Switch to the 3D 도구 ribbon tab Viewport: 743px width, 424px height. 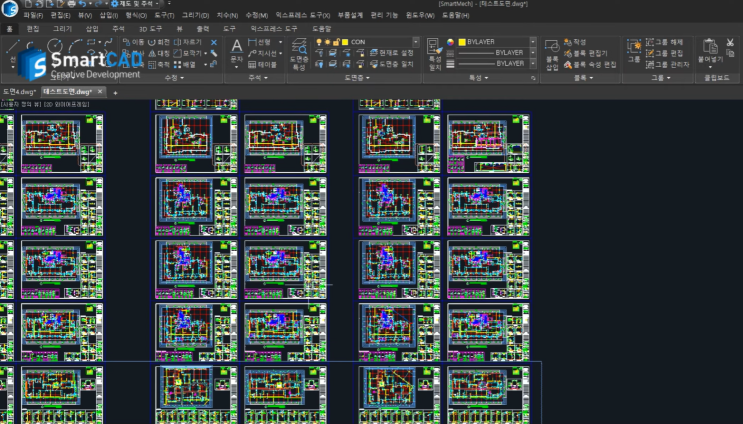150,29
